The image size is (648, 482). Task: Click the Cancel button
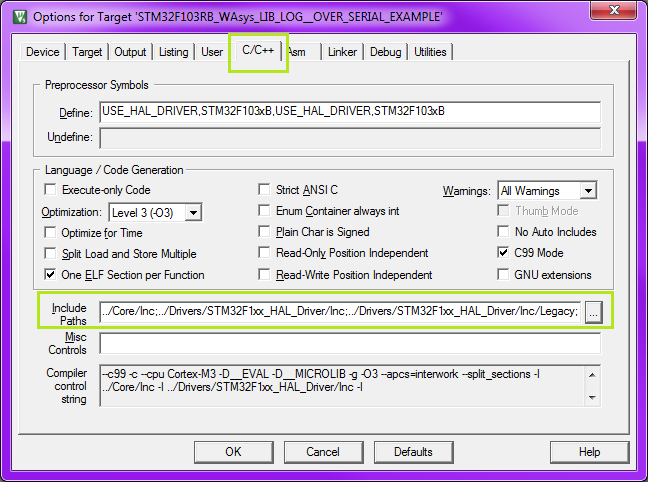(323, 452)
